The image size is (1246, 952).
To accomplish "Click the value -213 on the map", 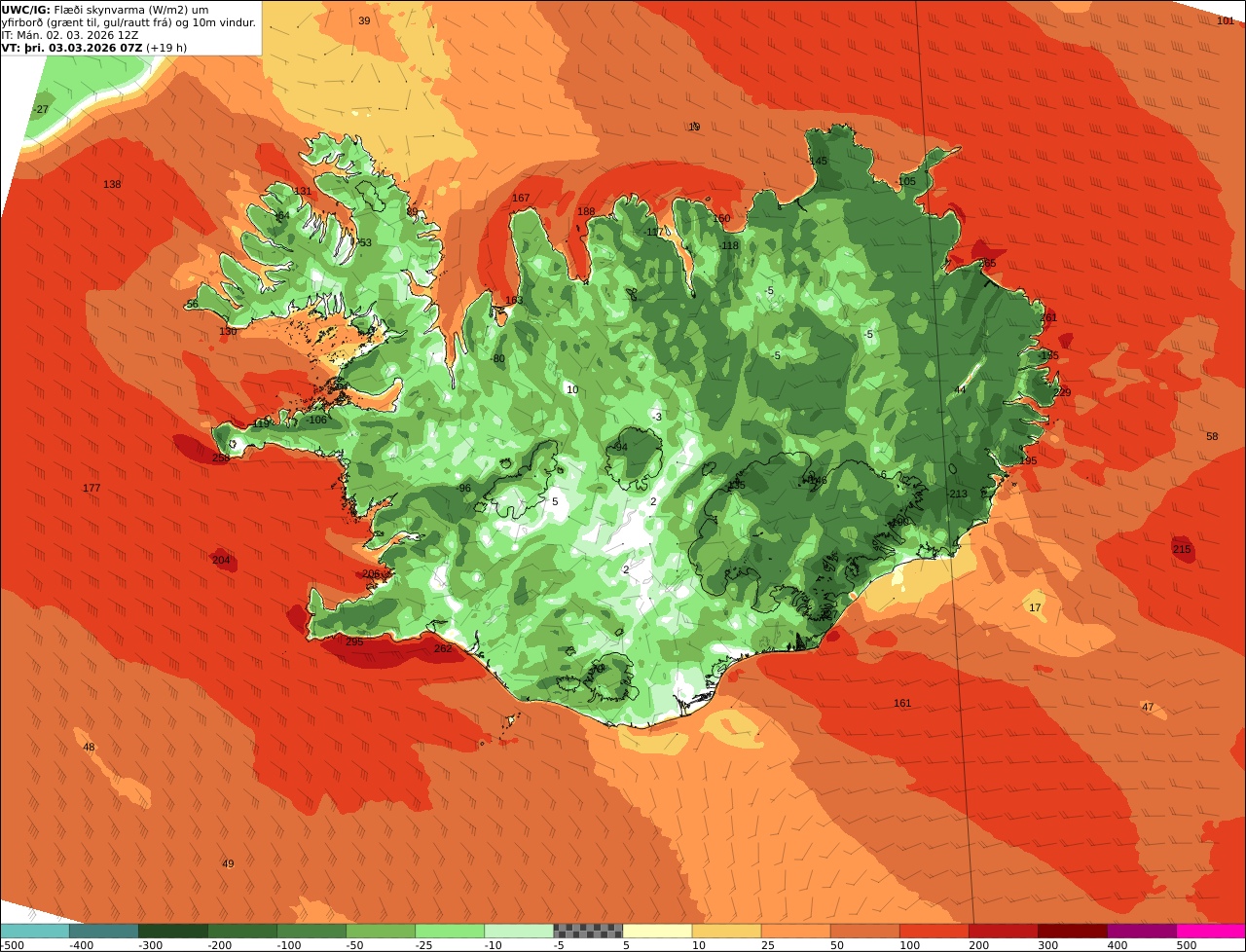I will 957,494.
